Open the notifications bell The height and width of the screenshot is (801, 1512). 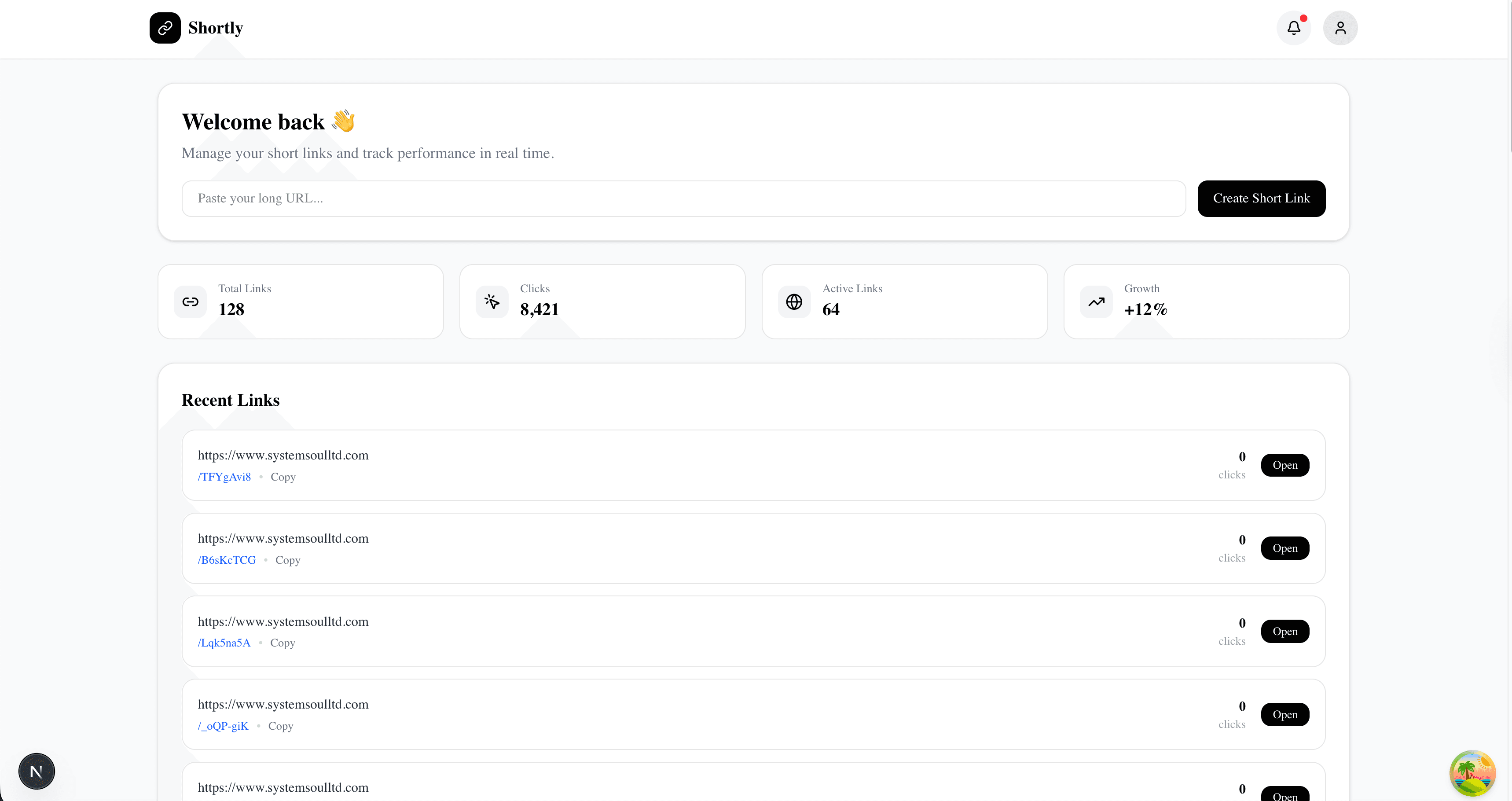[1294, 28]
